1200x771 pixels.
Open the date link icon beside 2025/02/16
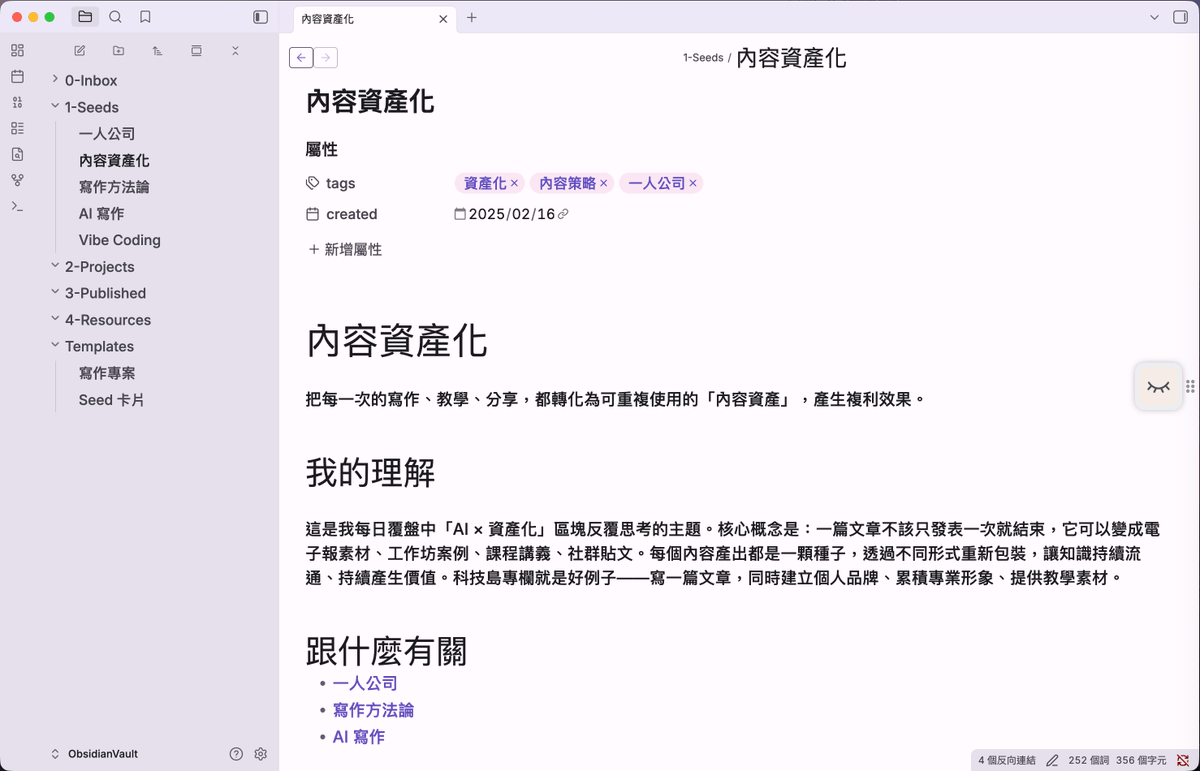(x=563, y=214)
